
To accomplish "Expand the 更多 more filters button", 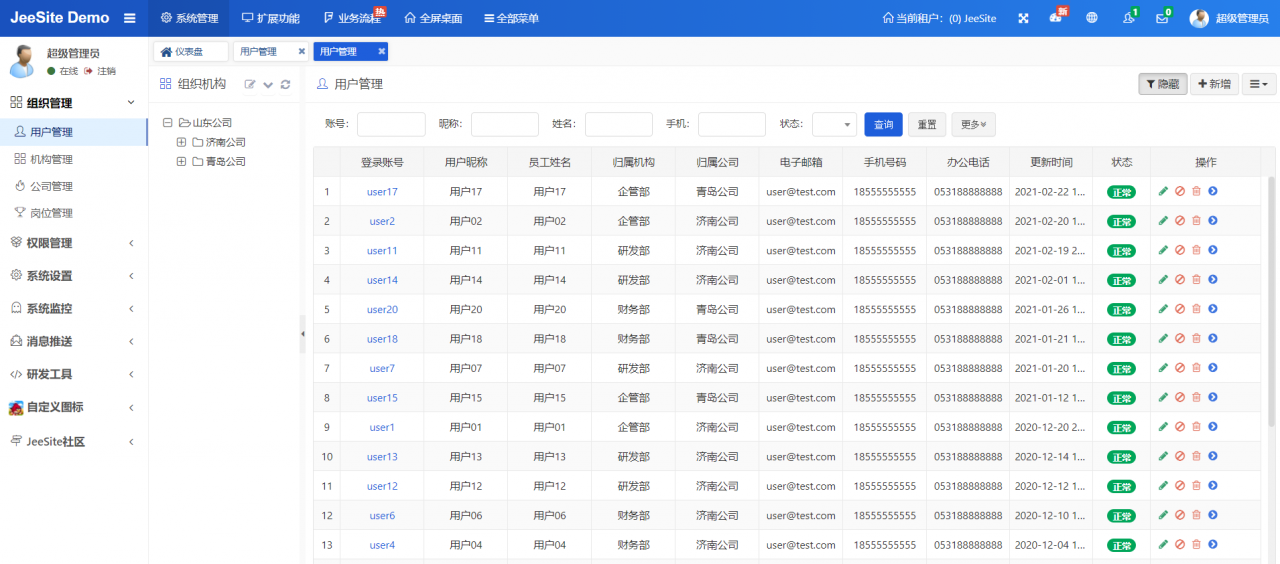I will click(x=973, y=124).
